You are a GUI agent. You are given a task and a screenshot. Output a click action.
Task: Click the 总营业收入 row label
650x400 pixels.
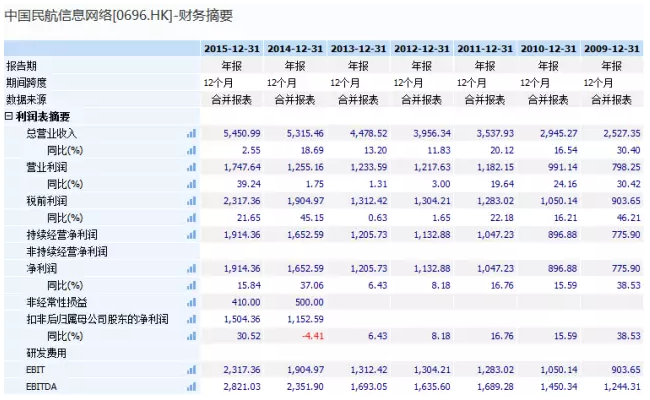click(51, 133)
